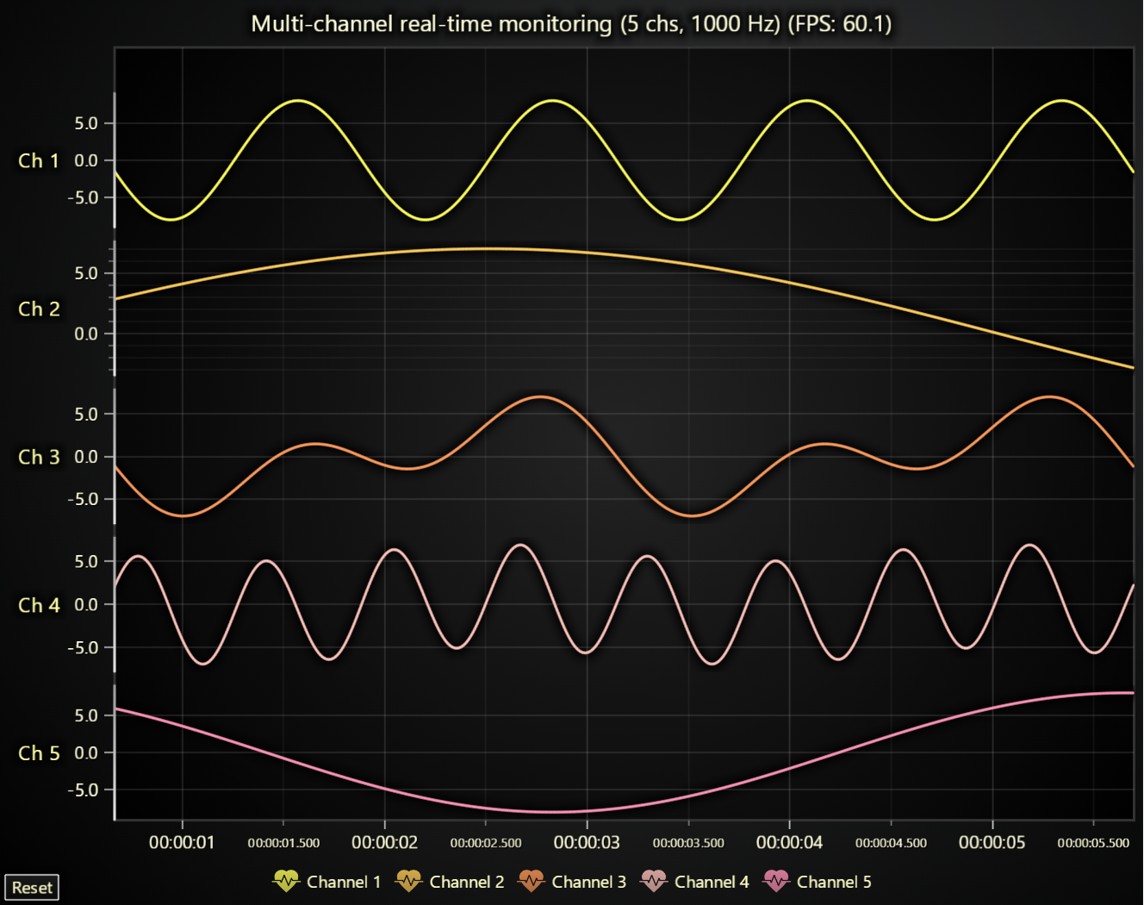Click the Channel 1 heart legend icon
The width and height of the screenshot is (1144, 905).
[286, 881]
